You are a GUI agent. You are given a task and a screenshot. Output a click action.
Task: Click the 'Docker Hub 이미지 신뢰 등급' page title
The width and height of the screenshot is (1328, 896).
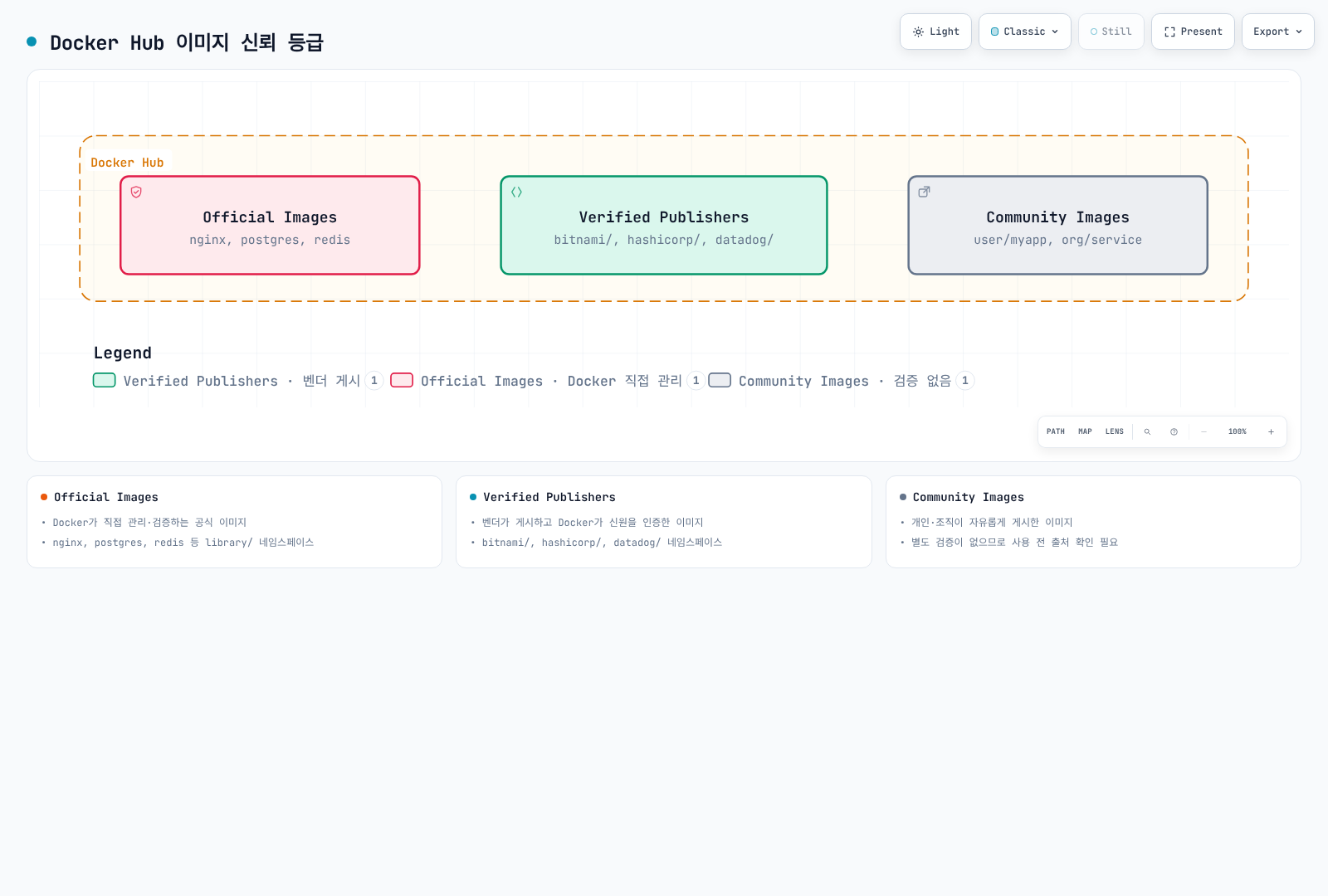click(187, 42)
